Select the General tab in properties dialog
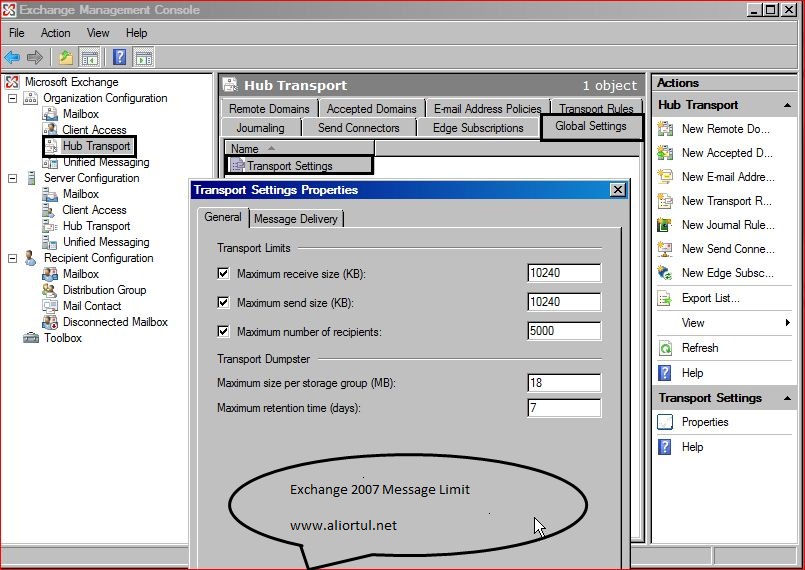This screenshot has width=805, height=570. [x=223, y=217]
